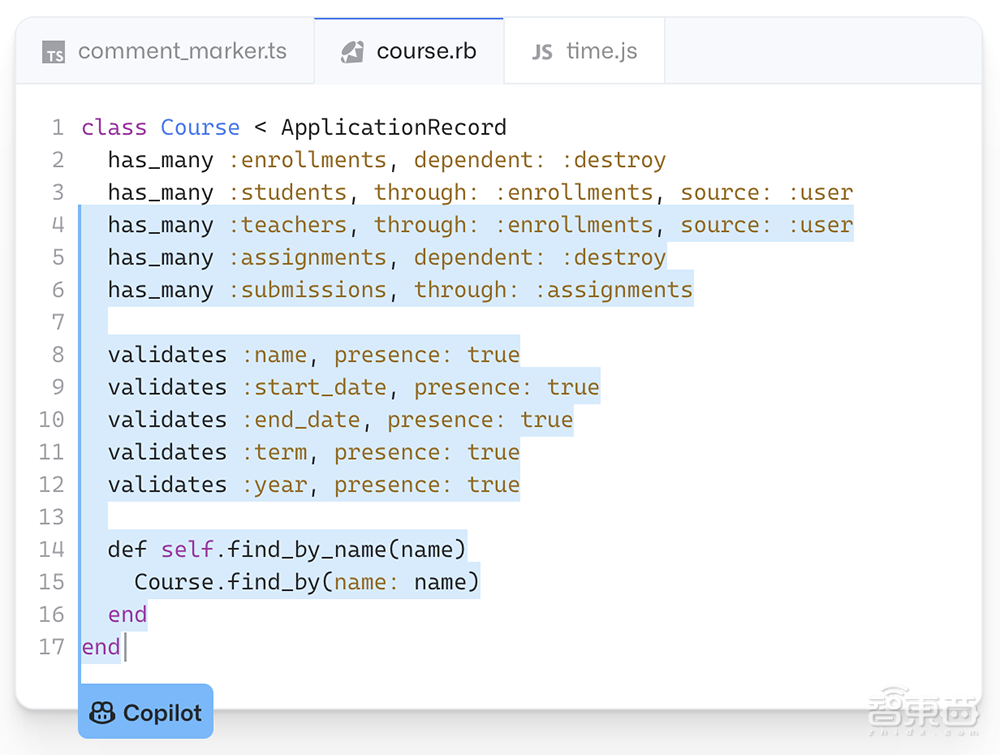The width and height of the screenshot is (1000, 755).
Task: Click the TypeScript icon on comment_marker.ts tab
Action: [54, 53]
